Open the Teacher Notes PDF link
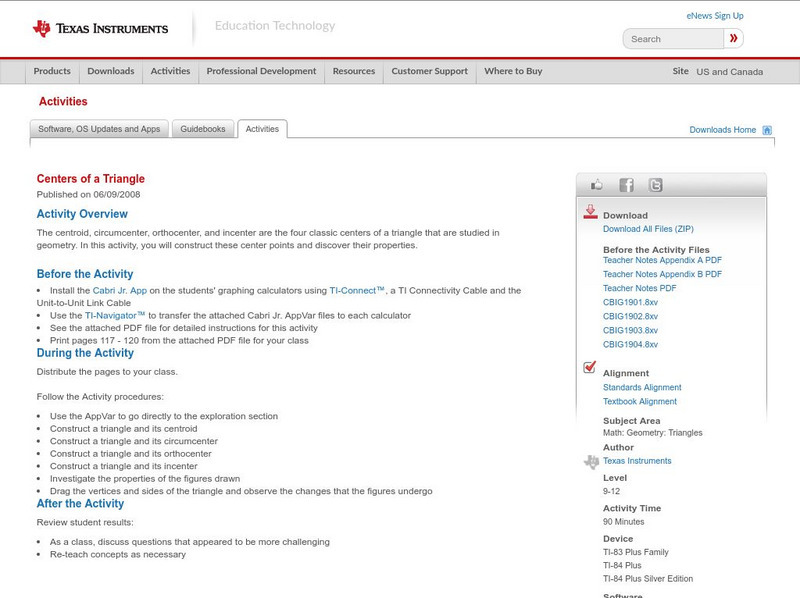This screenshot has height=598, width=800. tap(639, 288)
